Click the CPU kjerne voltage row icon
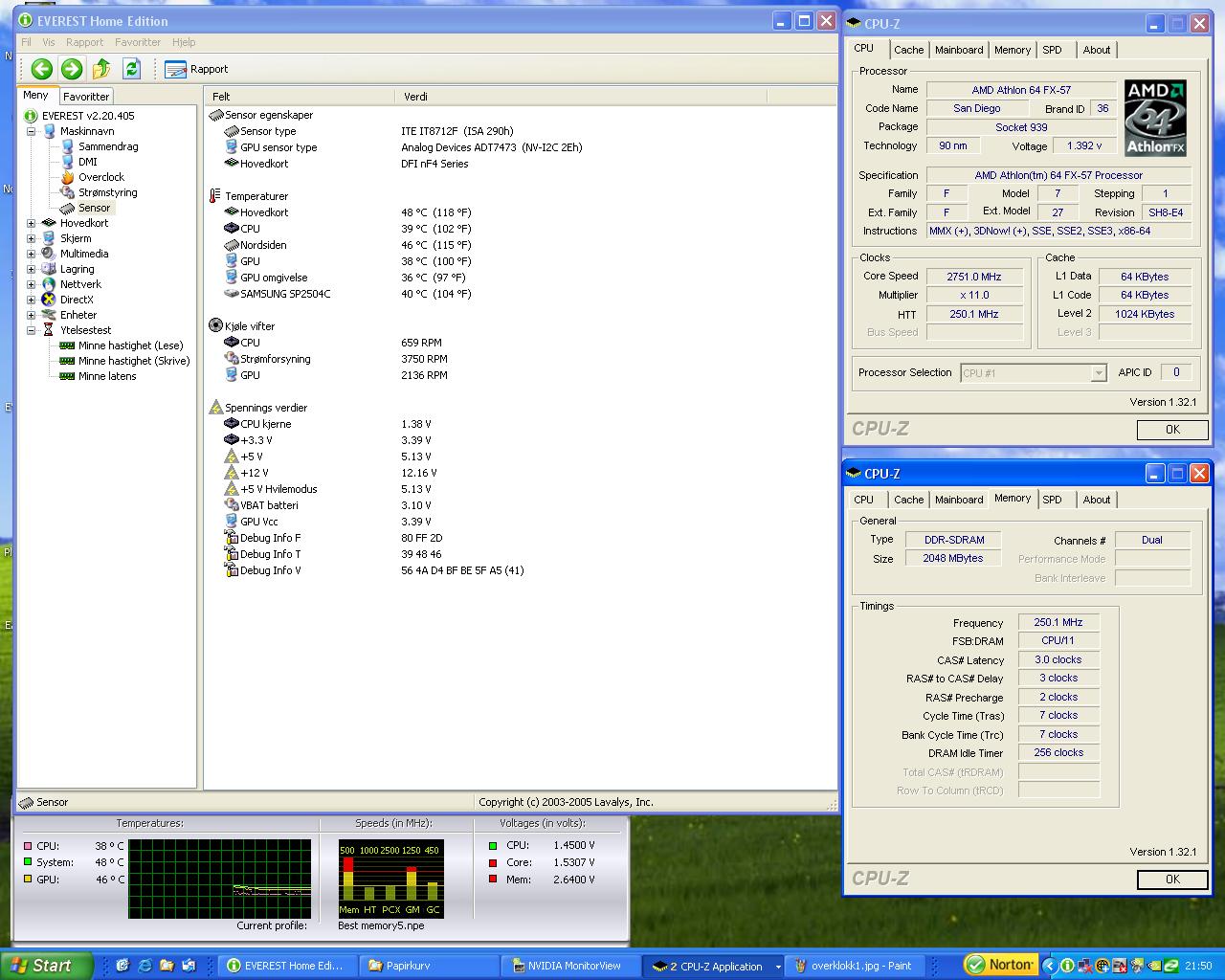 pos(231,424)
